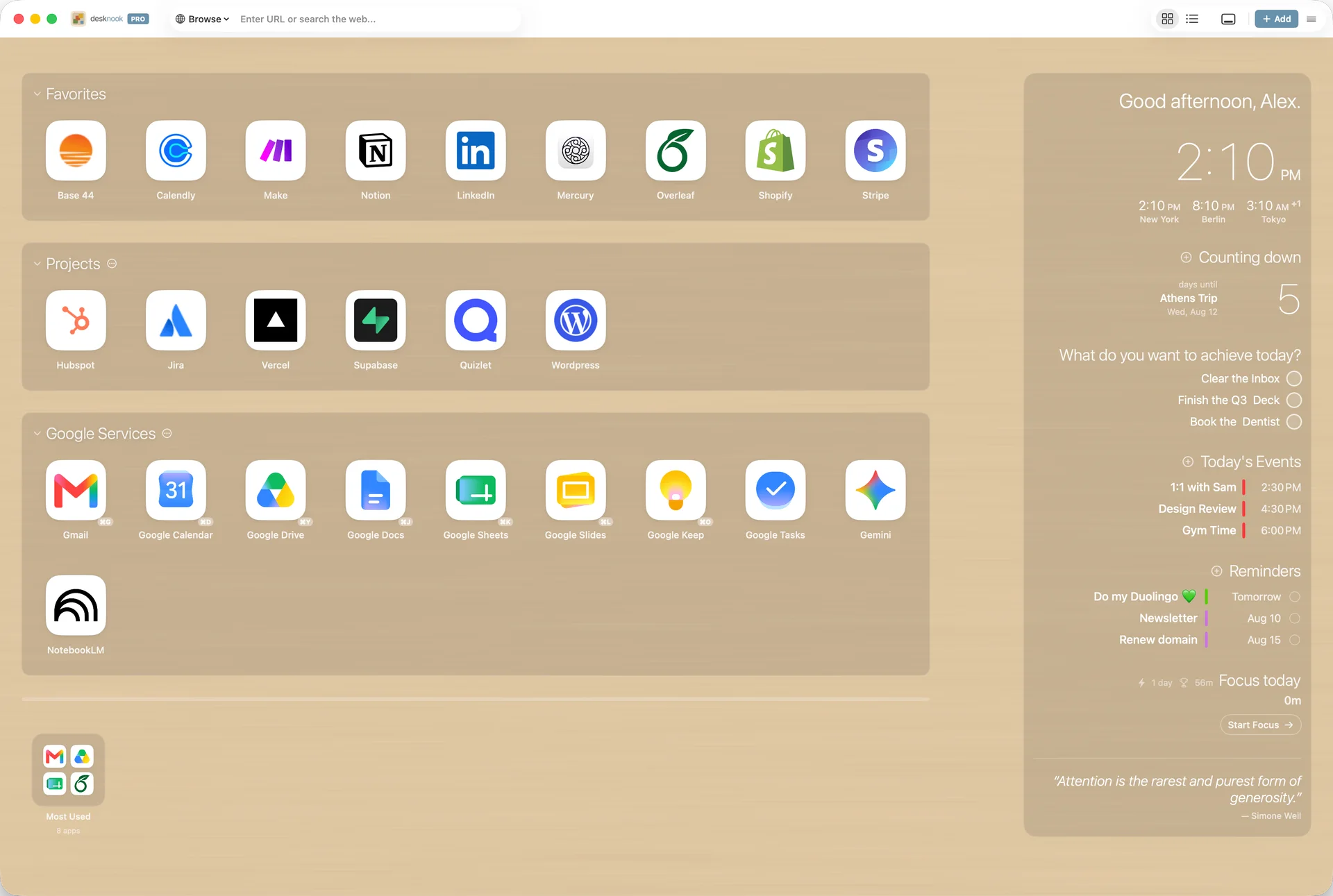Toggle the side panel layout button

1228,19
